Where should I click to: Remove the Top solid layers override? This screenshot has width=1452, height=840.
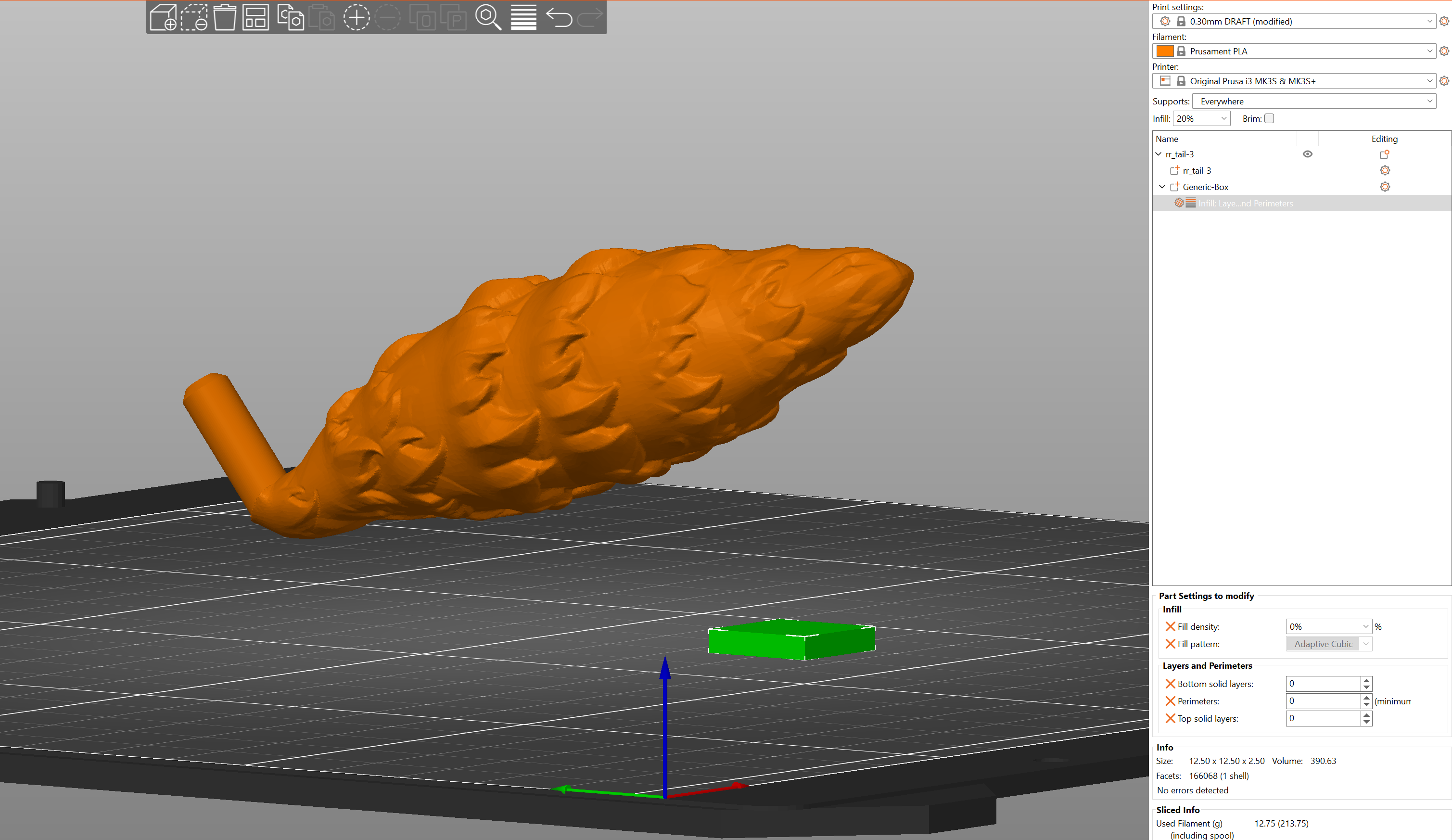tap(1170, 718)
